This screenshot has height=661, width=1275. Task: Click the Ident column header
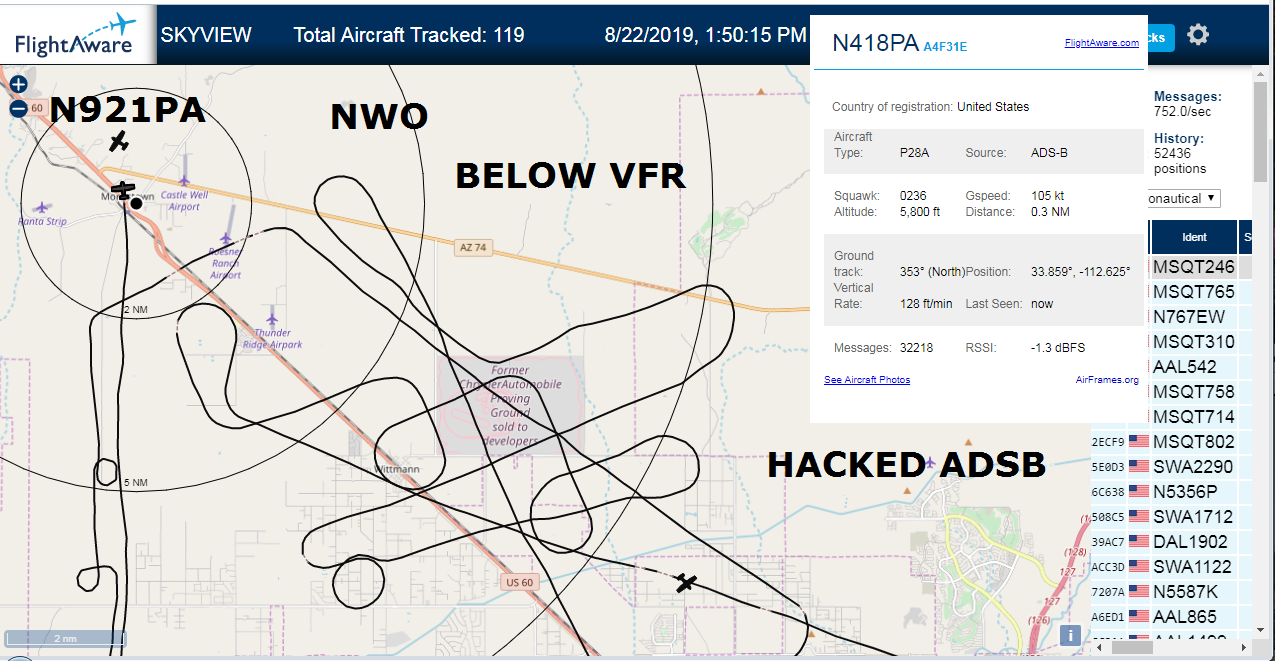coord(1194,237)
